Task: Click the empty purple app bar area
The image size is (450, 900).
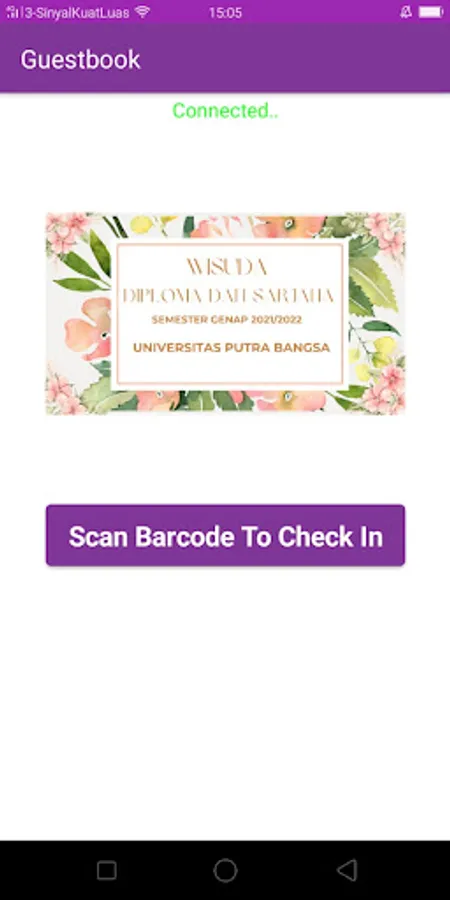Action: pos(296,60)
